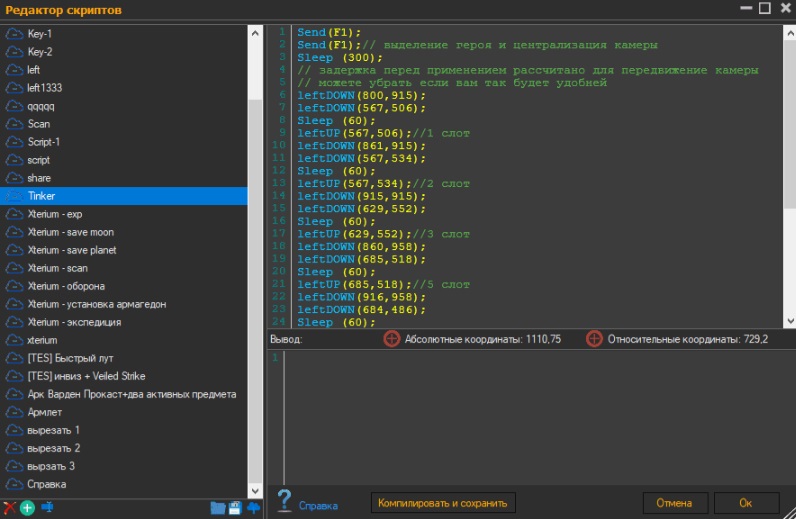Image resolution: width=796 pixels, height=519 pixels.
Task: Click the absolute coordinates crosshair icon
Action: click(x=392, y=339)
